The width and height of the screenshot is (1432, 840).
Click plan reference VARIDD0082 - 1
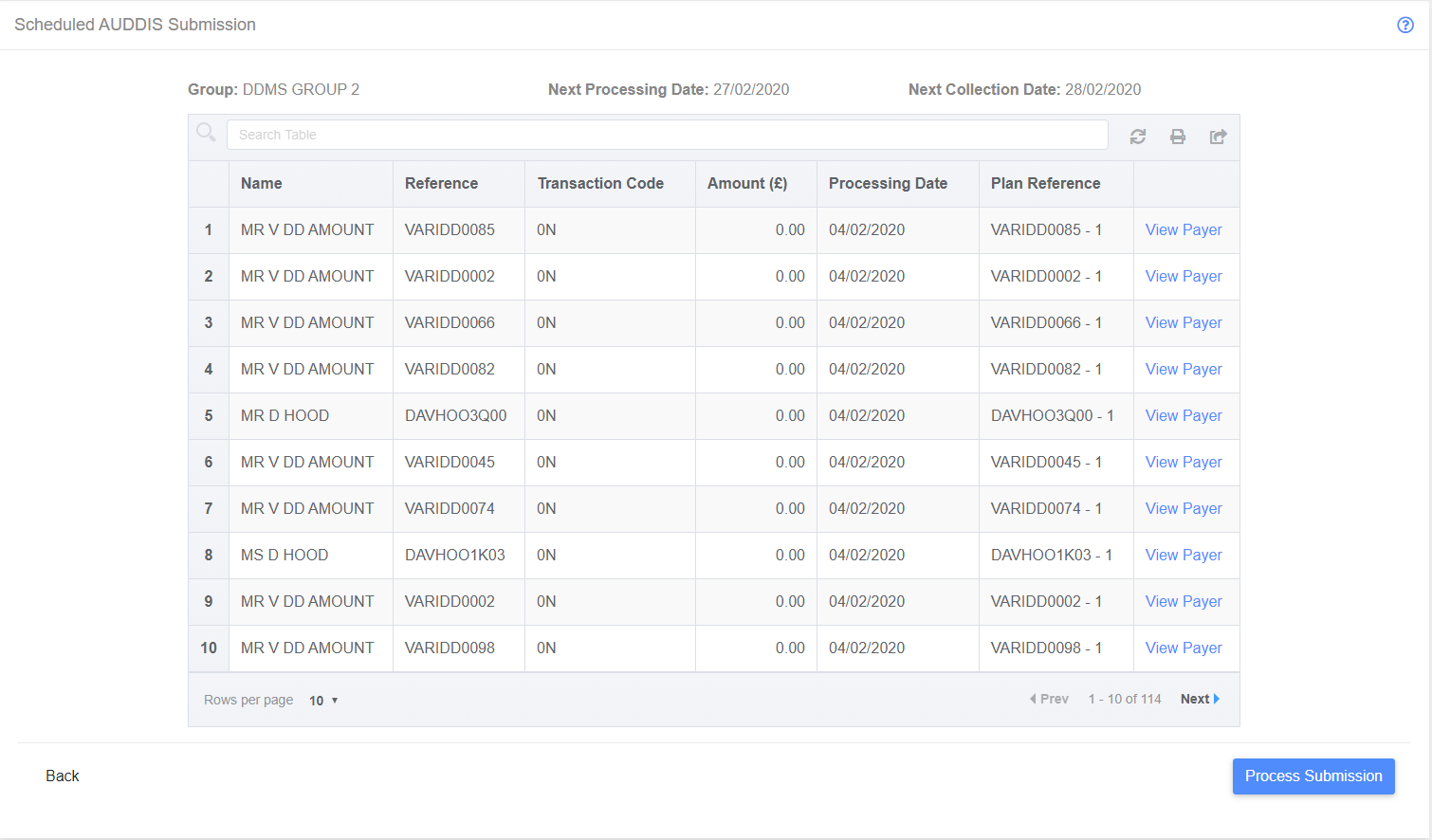pyautogui.click(x=1046, y=370)
